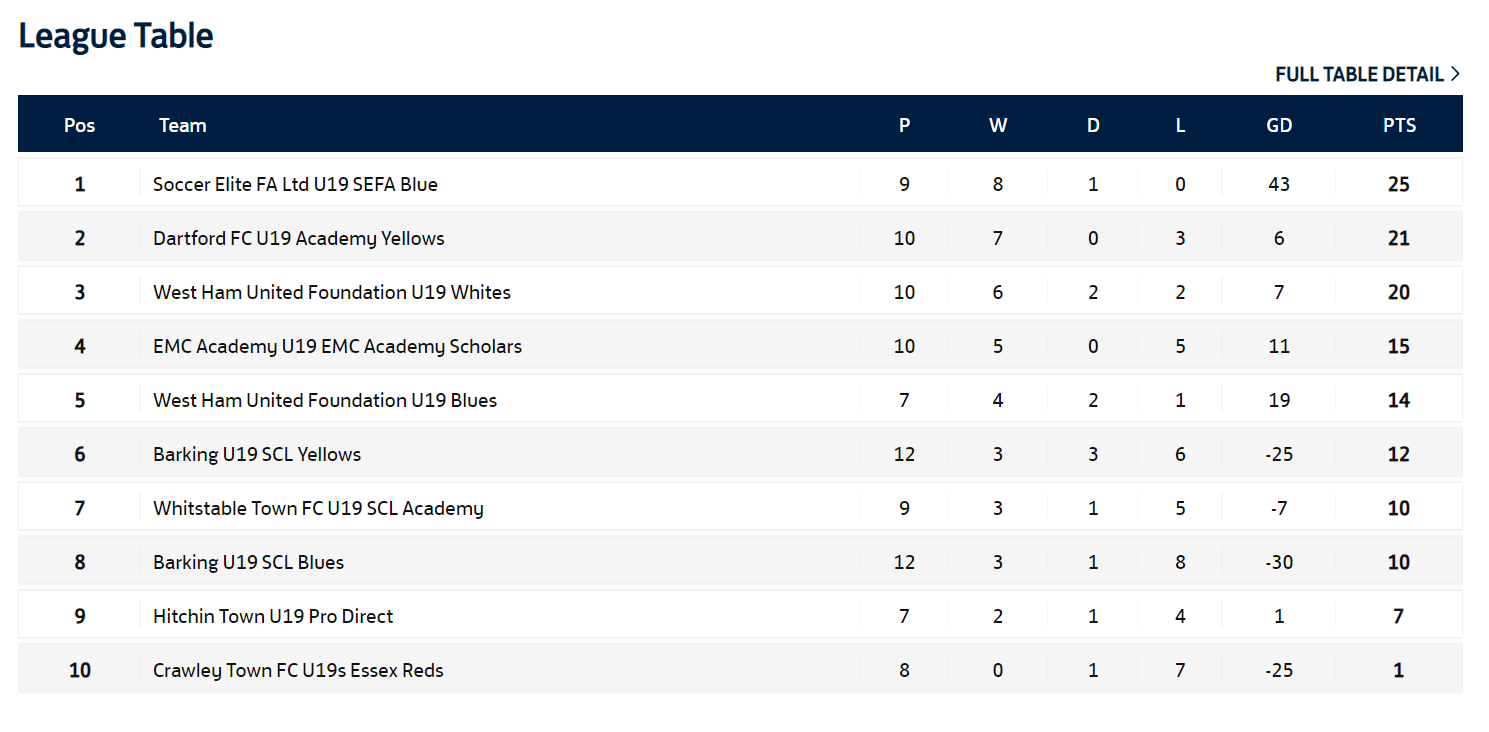Click Barking U19 SCL Blues team name
The width and height of the screenshot is (1489, 732).
248,562
